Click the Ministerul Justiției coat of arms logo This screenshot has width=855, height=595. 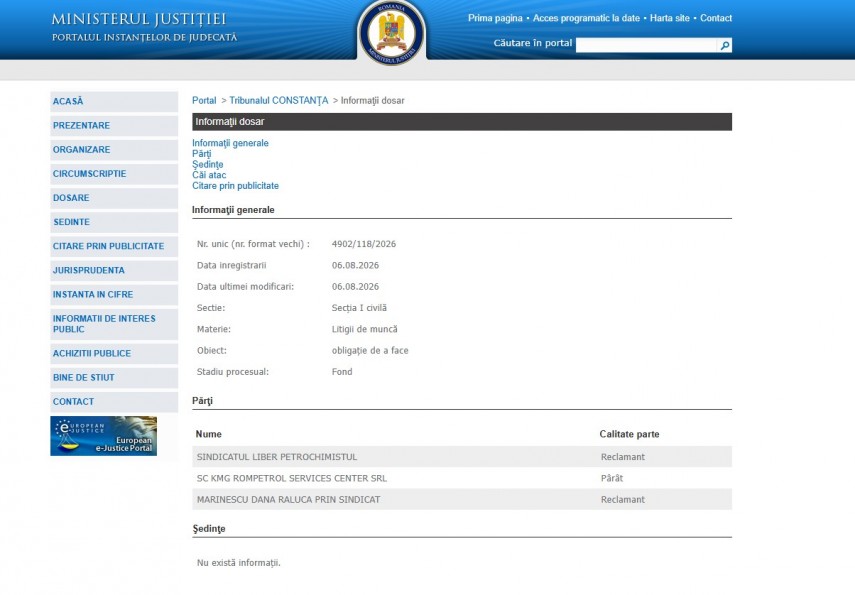point(392,32)
